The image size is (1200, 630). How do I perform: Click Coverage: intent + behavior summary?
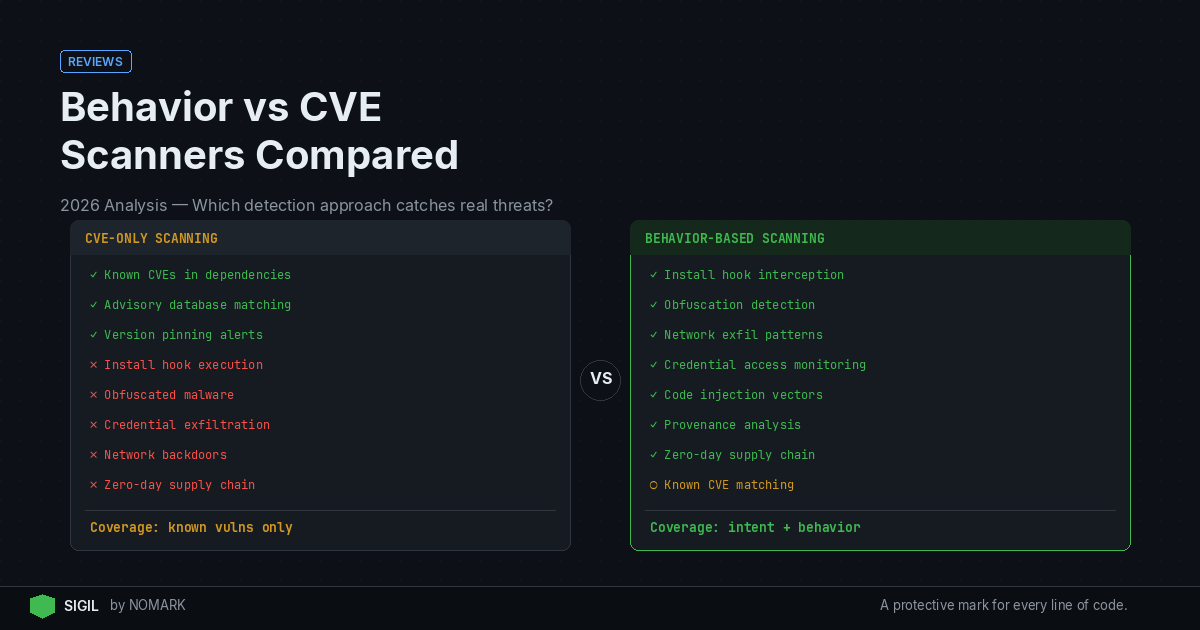755,527
